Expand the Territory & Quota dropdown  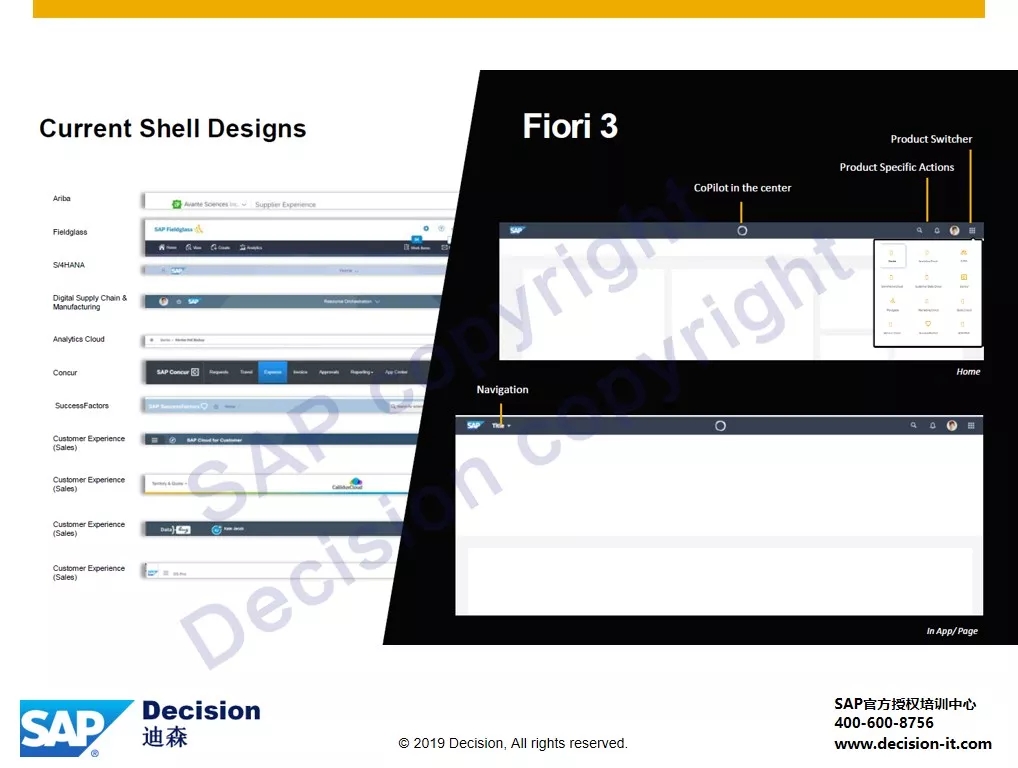[x=169, y=484]
